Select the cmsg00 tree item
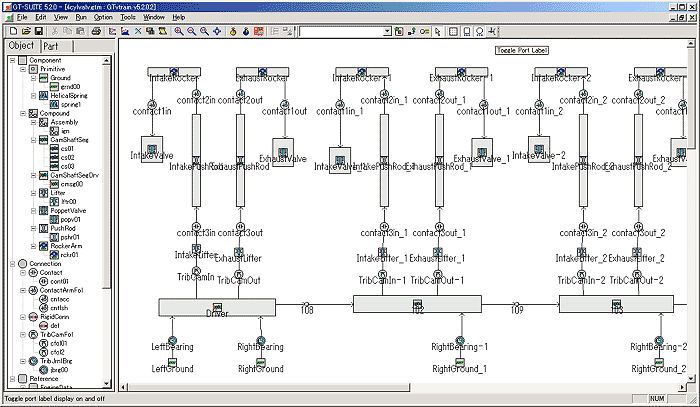 [x=71, y=184]
